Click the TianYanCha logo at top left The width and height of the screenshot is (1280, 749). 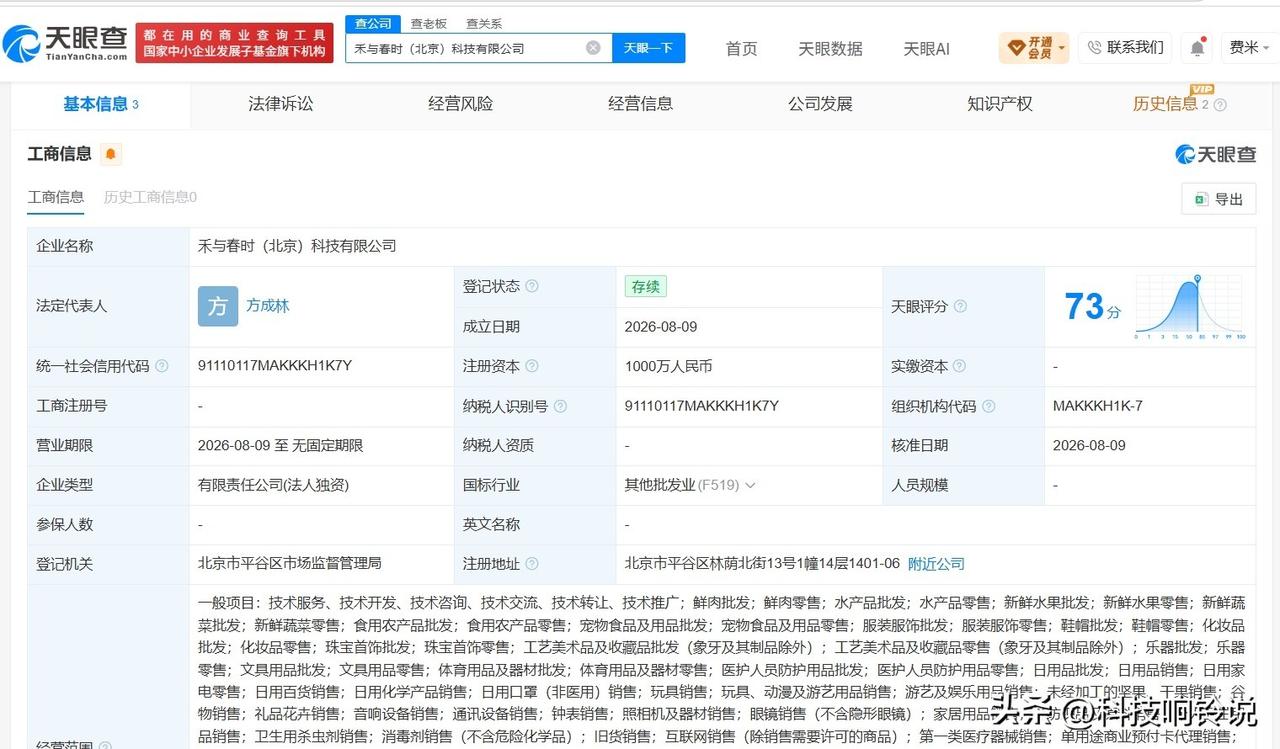pyautogui.click(x=66, y=43)
